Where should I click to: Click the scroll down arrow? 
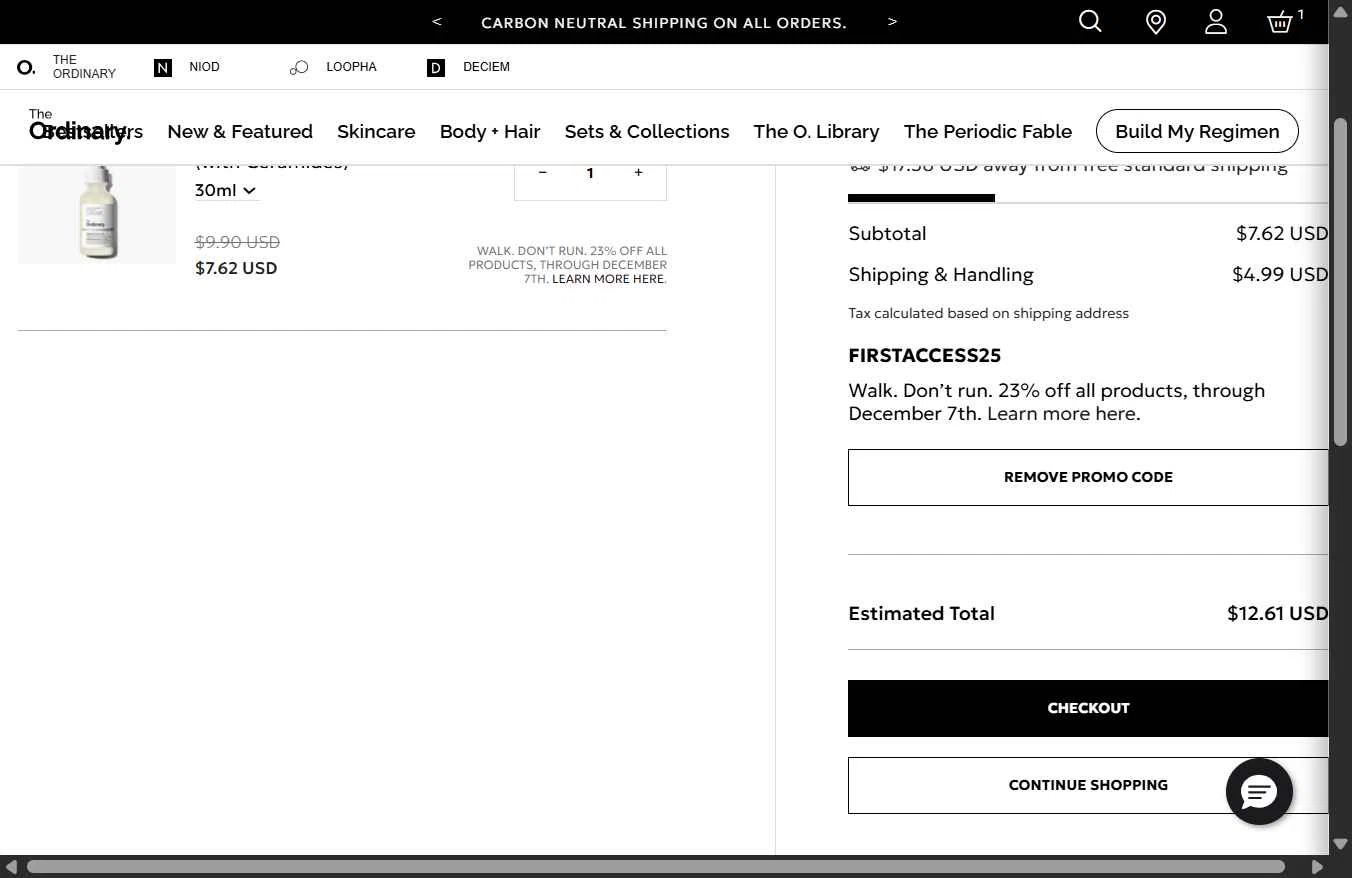[1340, 845]
